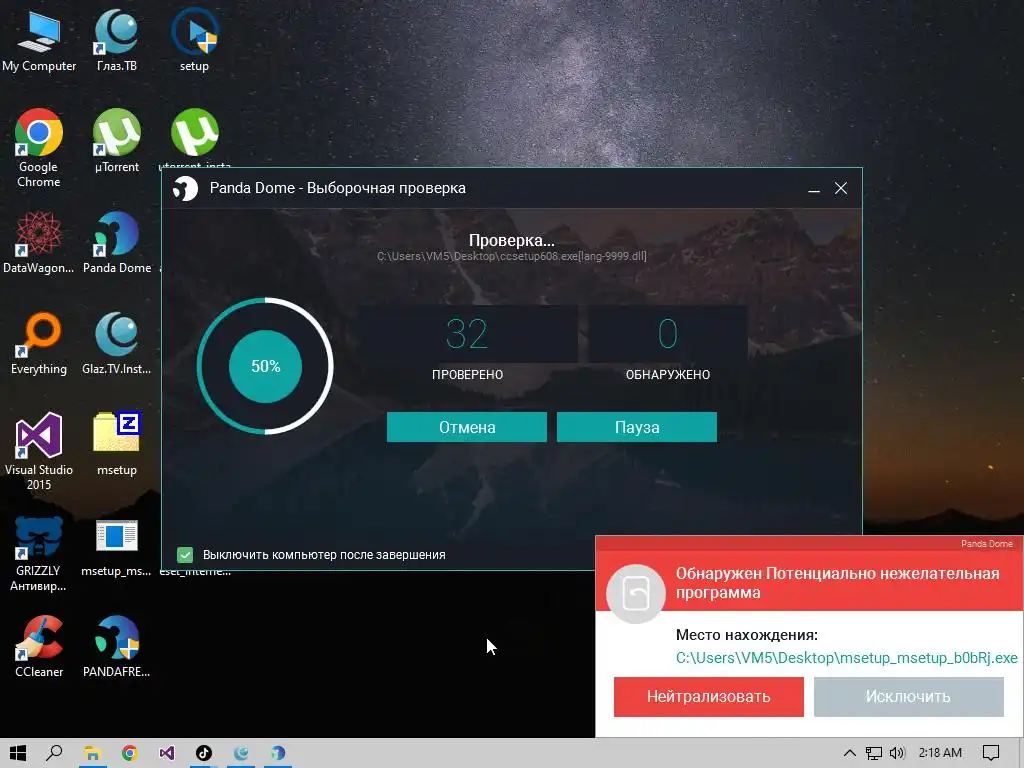Click Исключить to exclude the file

pos(908,697)
